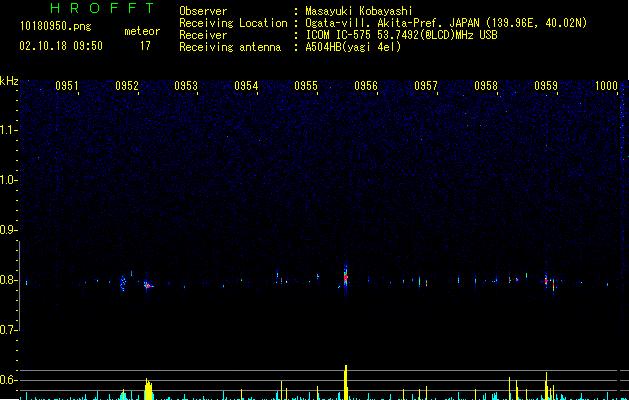This screenshot has width=629, height=400.
Task: Click the 0953 time marker
Action: coord(186,86)
